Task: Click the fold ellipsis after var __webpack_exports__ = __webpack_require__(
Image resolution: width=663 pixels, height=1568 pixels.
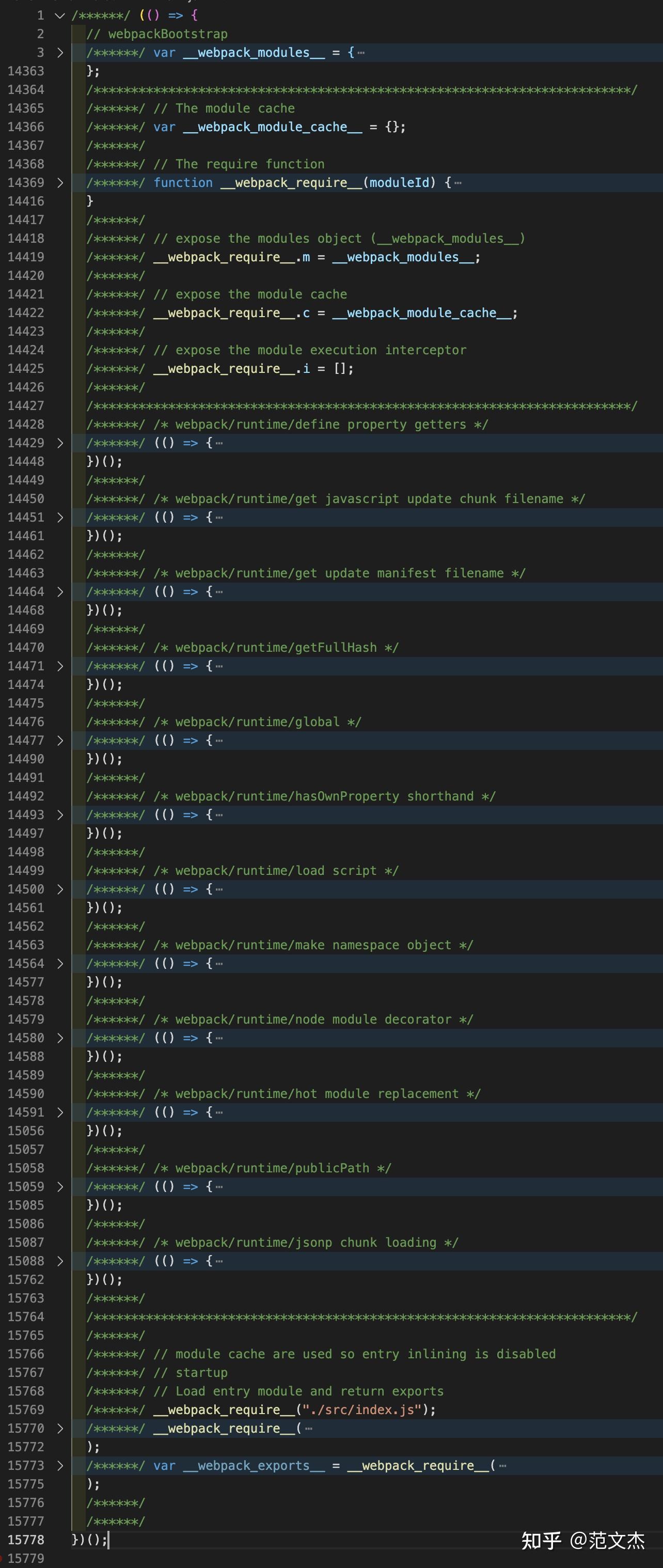Action: (502, 1466)
